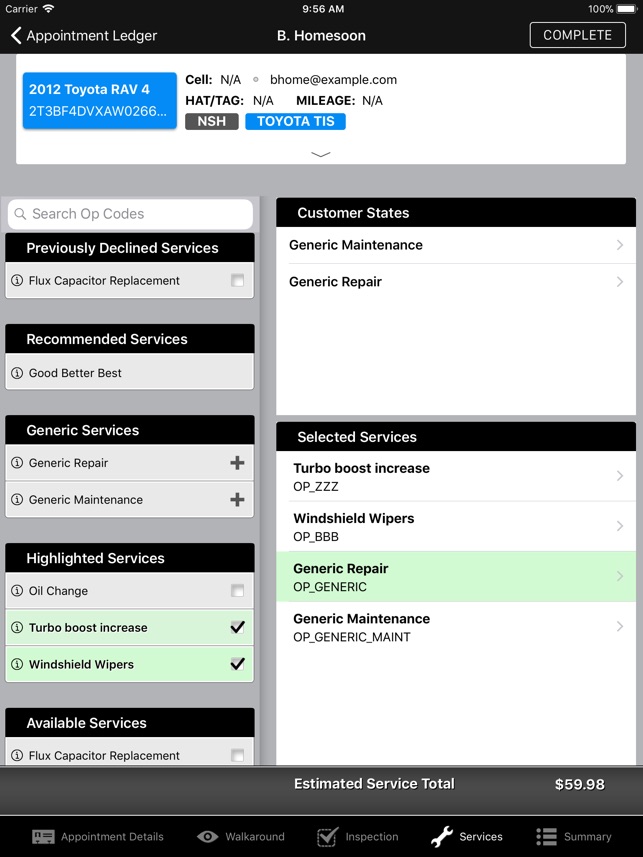Uncheck Turbo boost increase
Image resolution: width=643 pixels, height=857 pixels.
click(x=237, y=627)
